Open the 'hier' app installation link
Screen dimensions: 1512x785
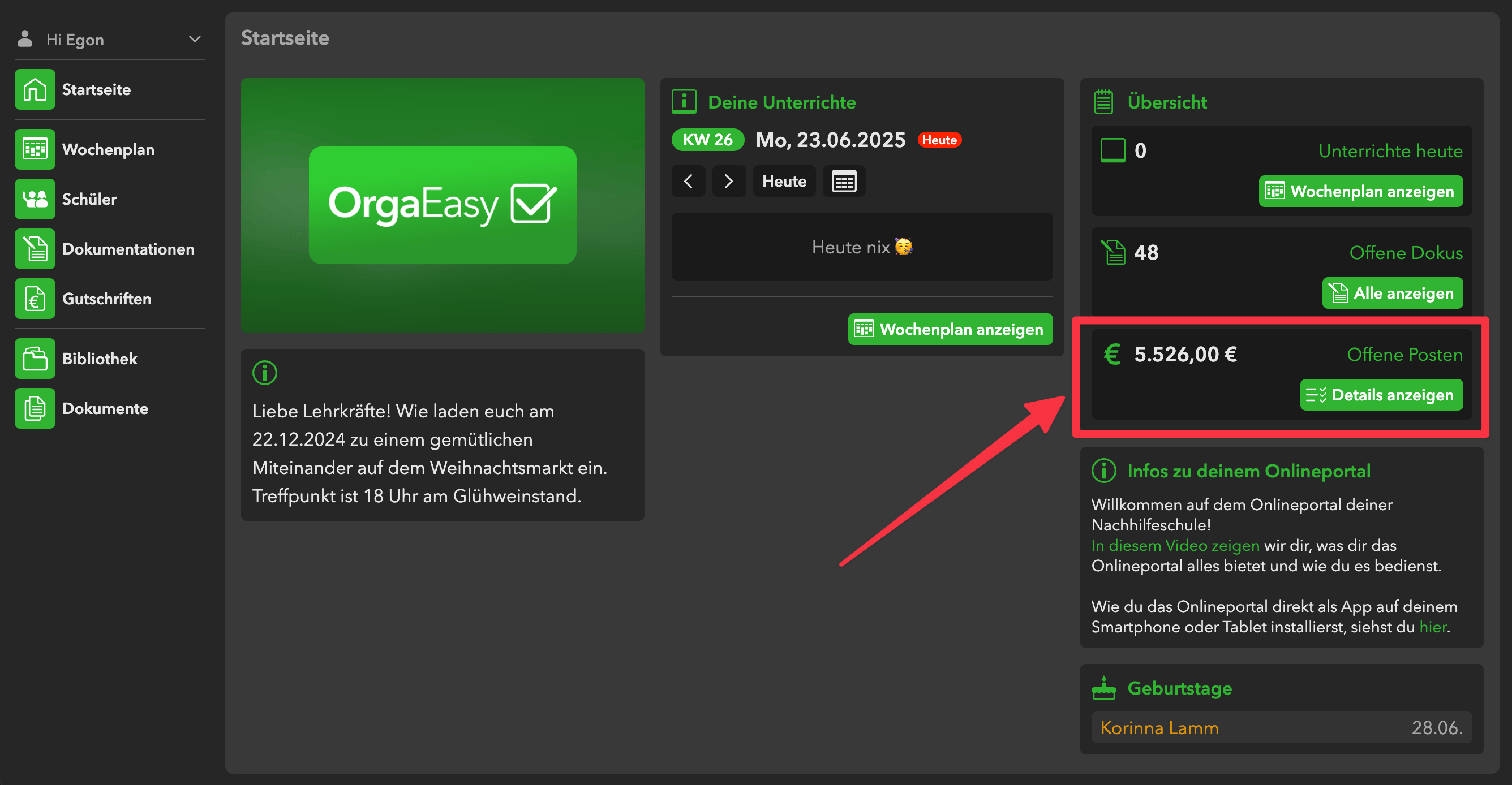point(1433,627)
